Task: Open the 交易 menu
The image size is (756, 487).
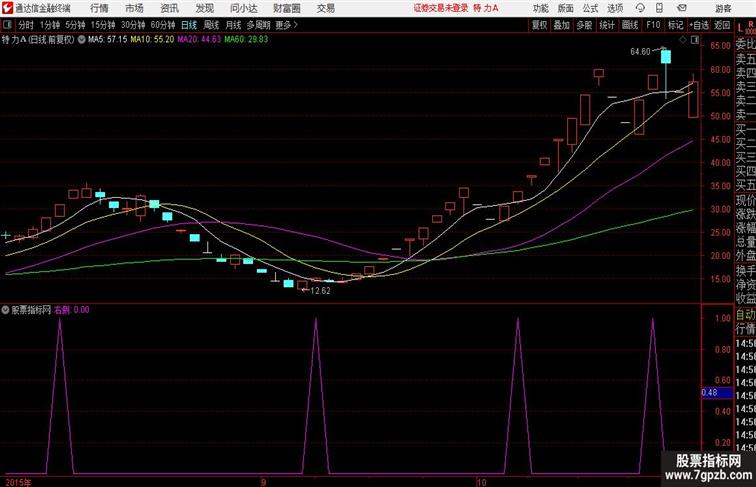Action: pos(326,8)
